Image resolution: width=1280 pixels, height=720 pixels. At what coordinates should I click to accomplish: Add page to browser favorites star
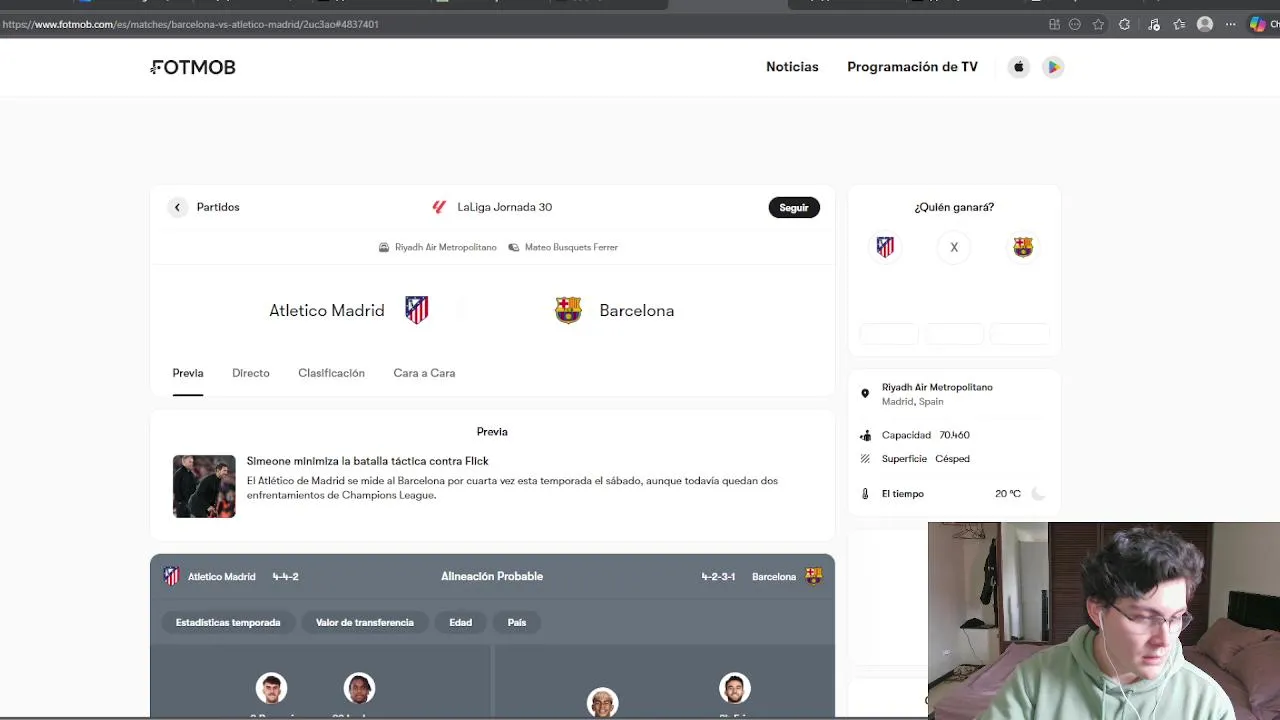(x=1098, y=24)
